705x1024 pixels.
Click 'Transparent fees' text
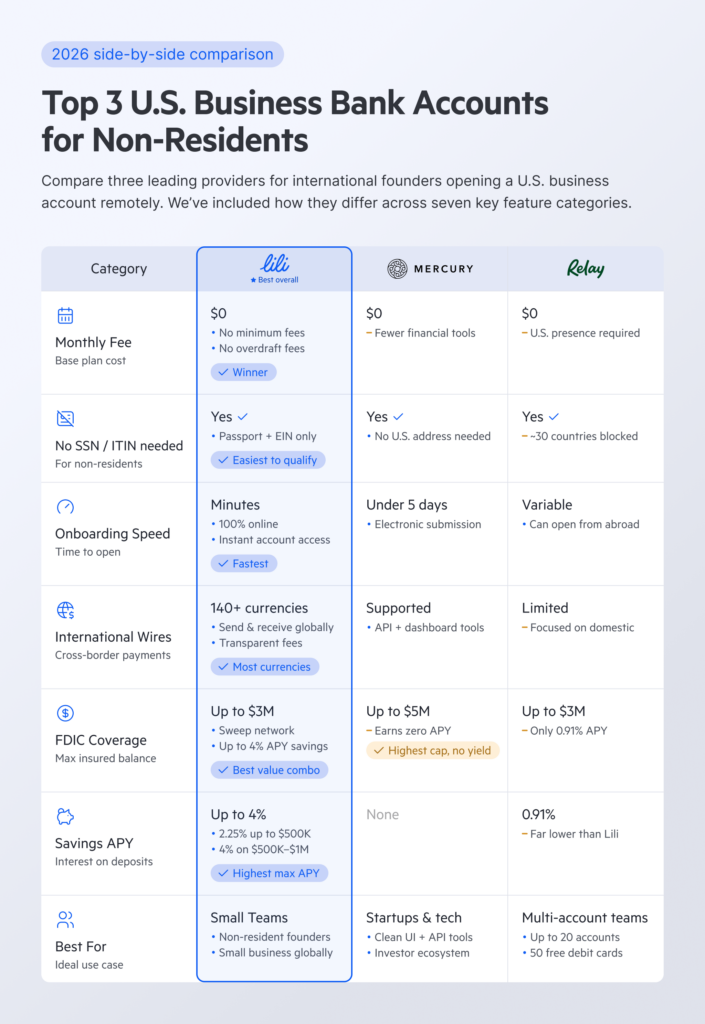pos(260,643)
